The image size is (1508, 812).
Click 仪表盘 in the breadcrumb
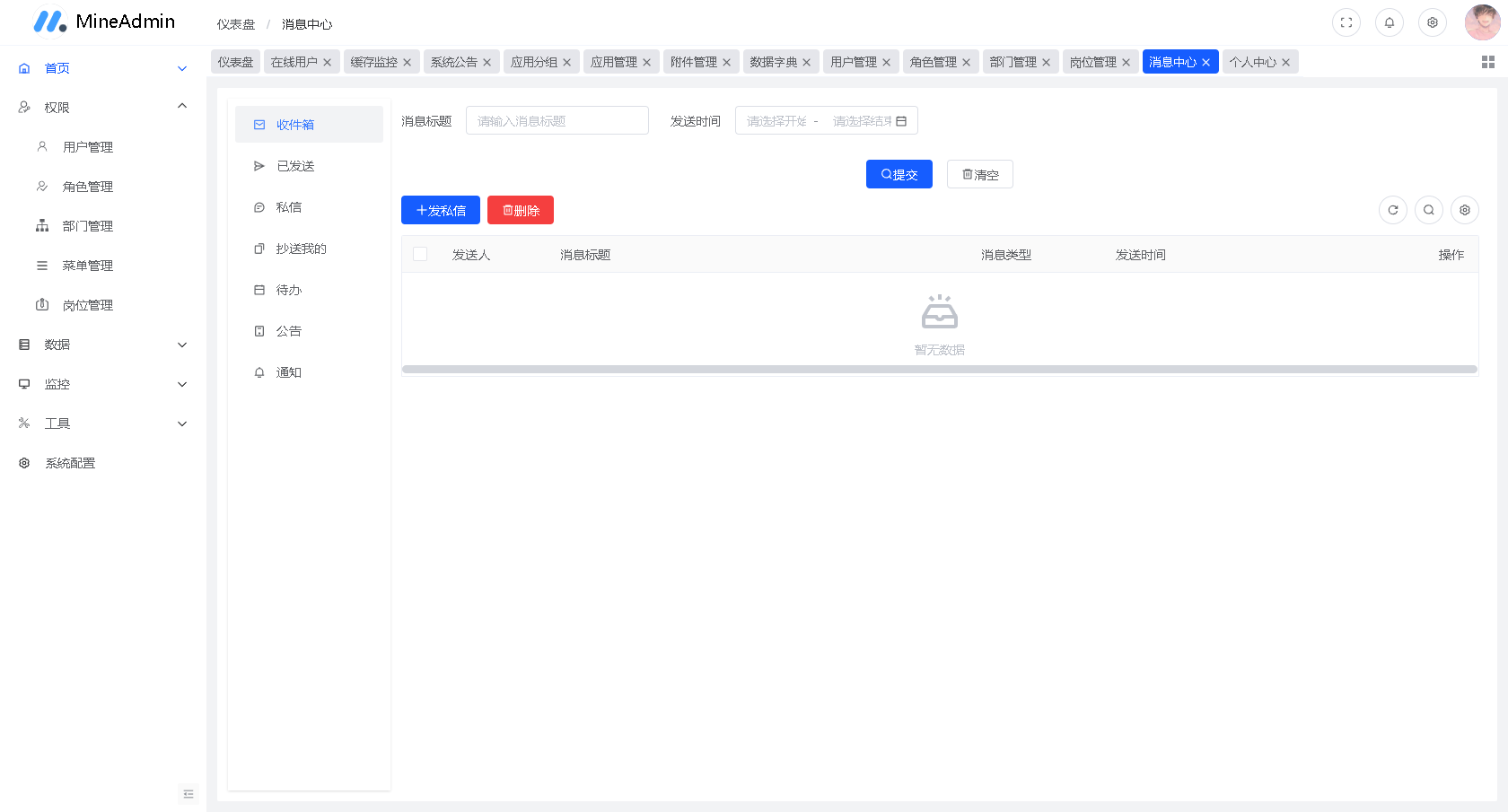tap(236, 24)
